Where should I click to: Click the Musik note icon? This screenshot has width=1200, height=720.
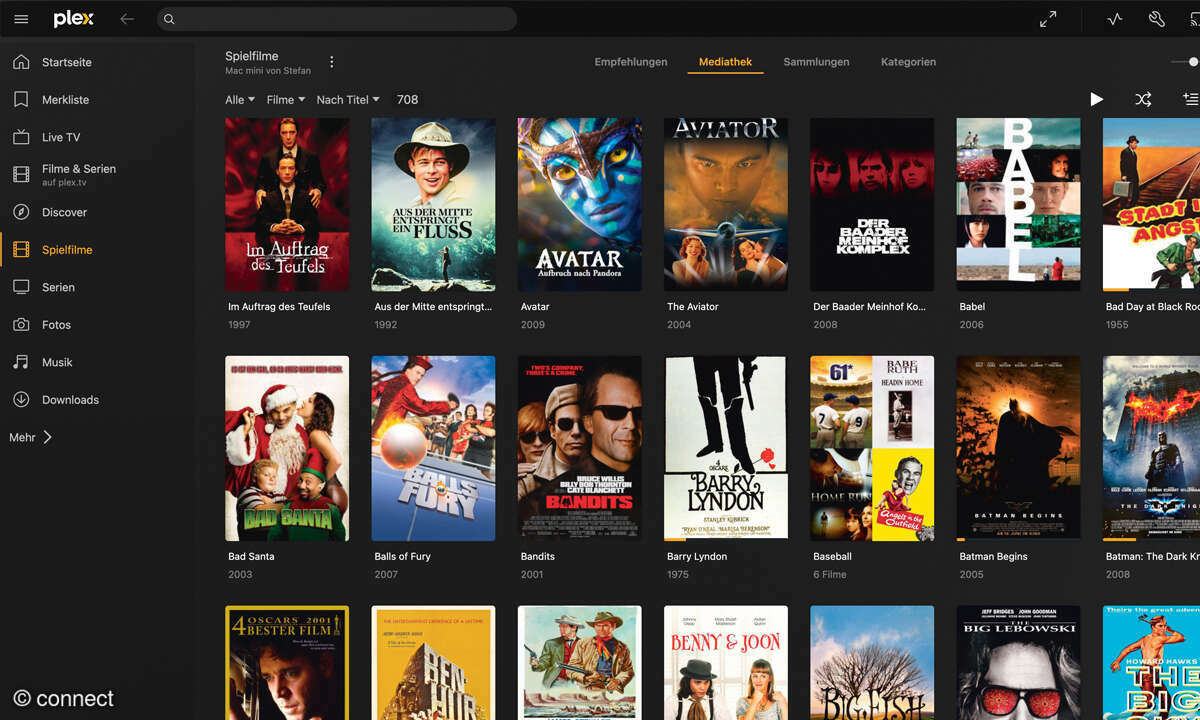21,362
